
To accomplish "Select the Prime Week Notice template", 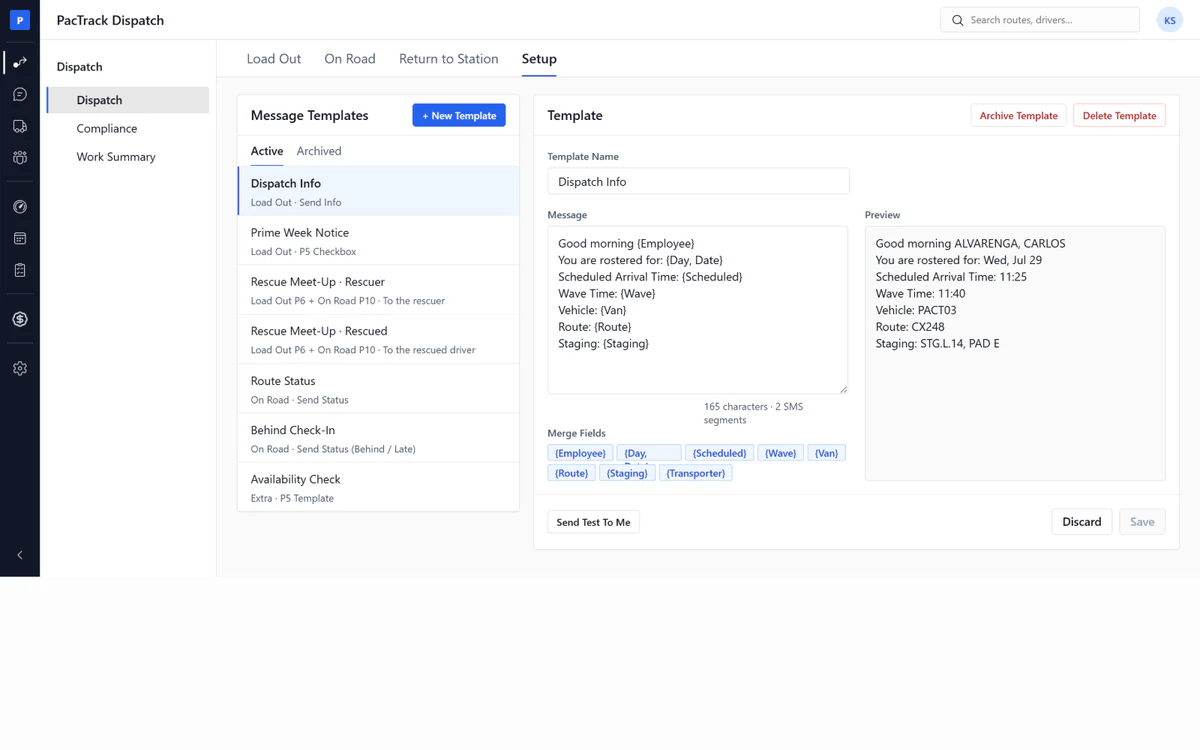I will click(379, 241).
